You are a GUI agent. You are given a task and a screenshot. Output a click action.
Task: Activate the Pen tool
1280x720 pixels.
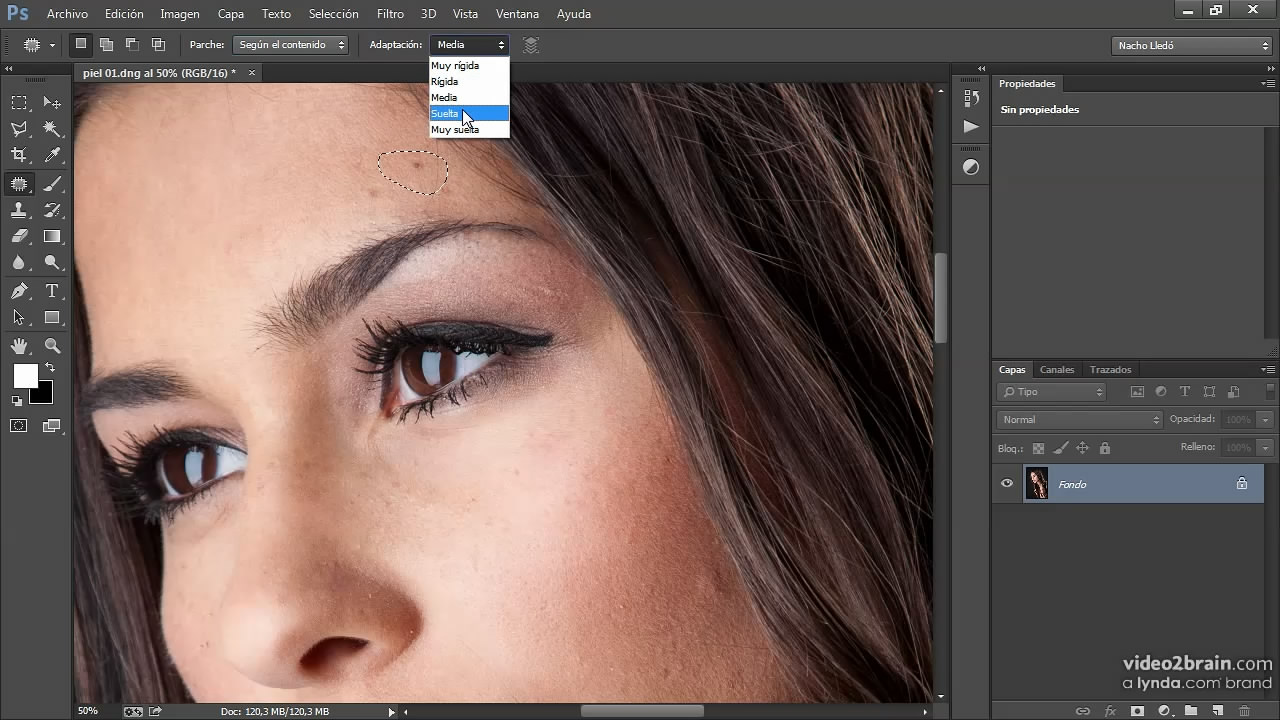tap(19, 291)
